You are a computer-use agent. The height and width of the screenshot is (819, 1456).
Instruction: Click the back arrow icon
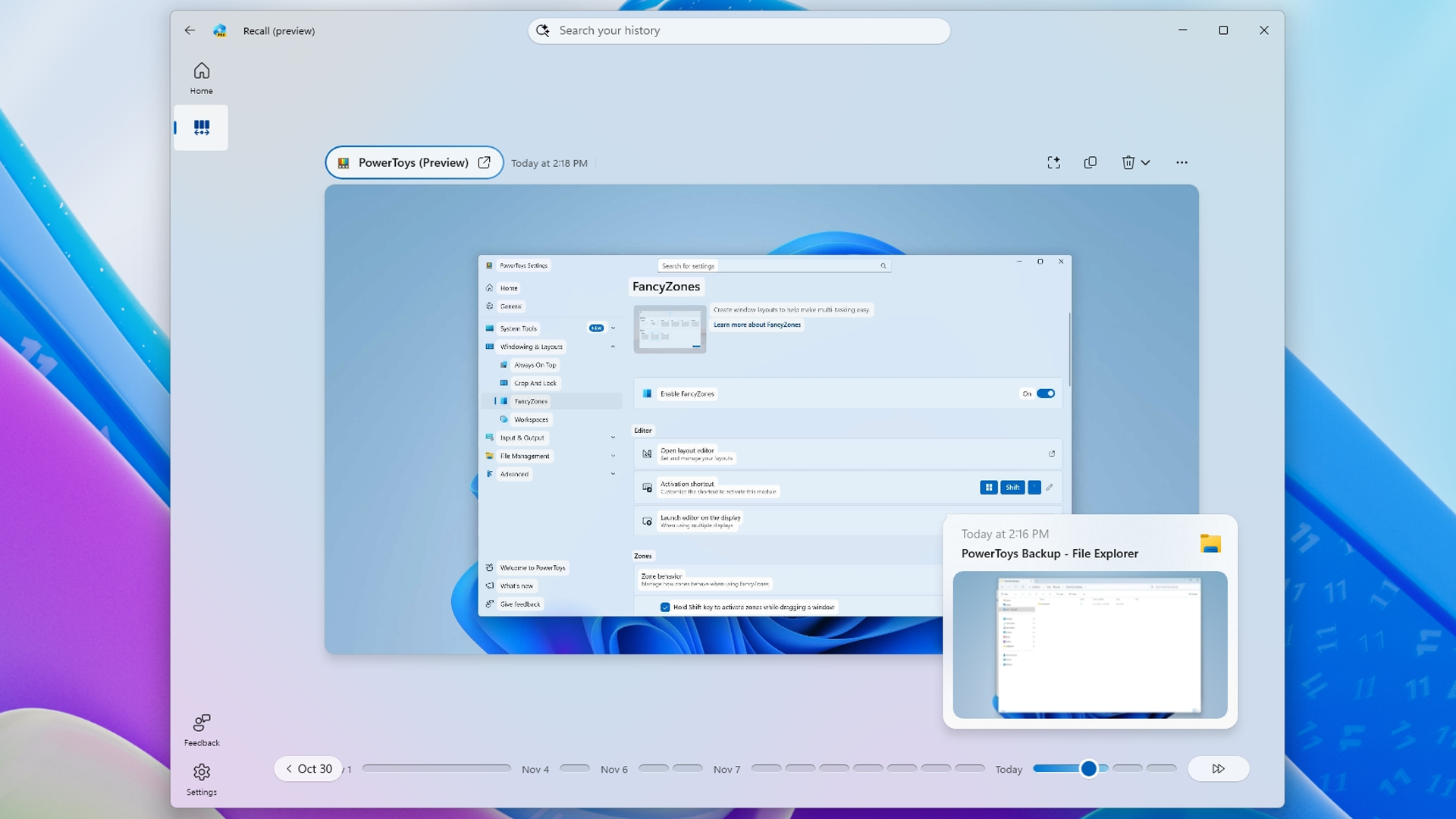[190, 30]
